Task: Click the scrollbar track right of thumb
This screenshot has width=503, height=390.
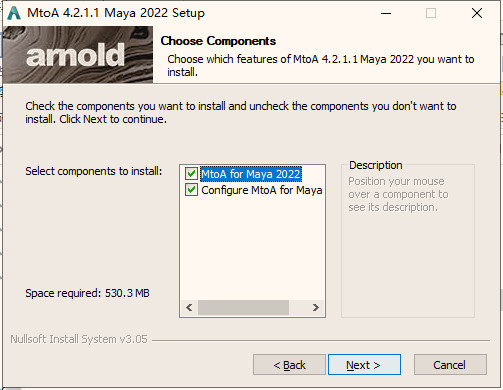Action: coord(298,307)
